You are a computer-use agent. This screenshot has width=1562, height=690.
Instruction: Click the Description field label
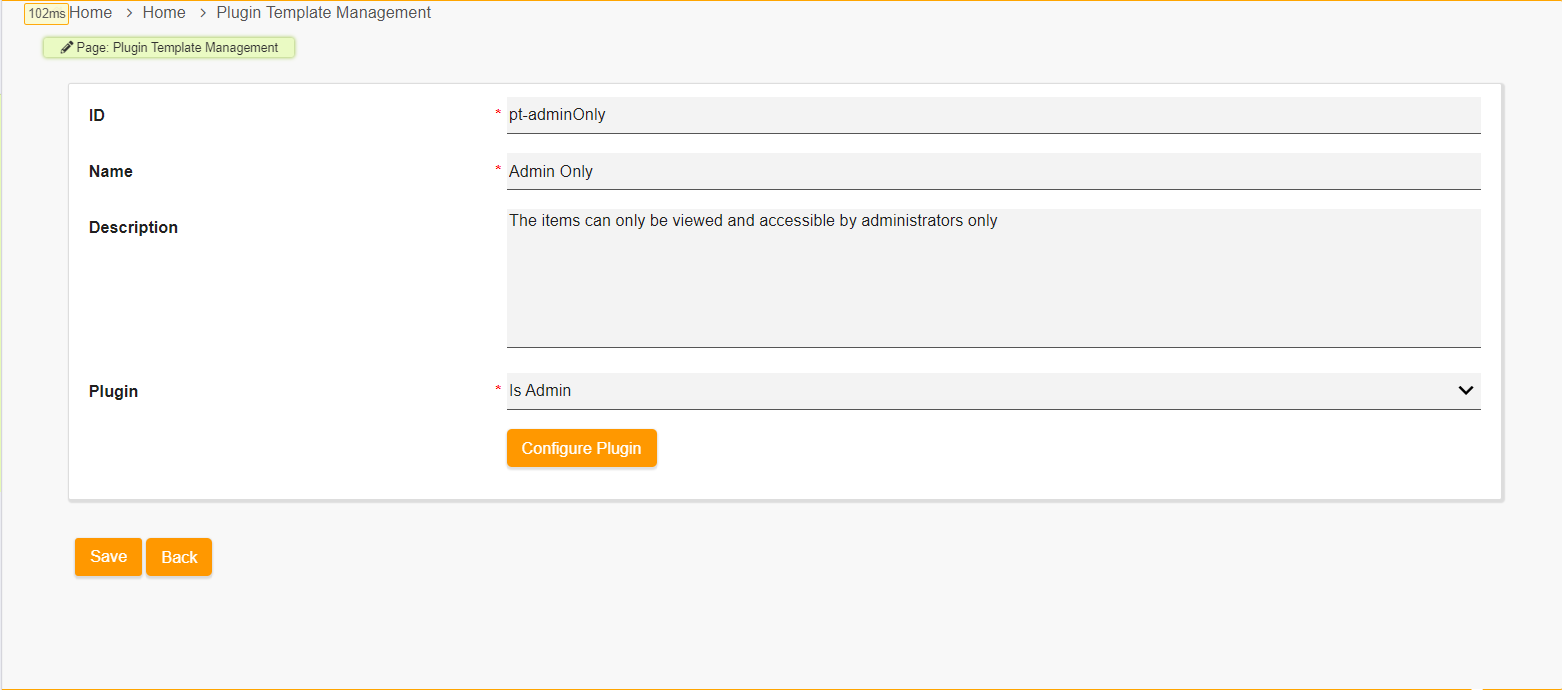(x=133, y=227)
